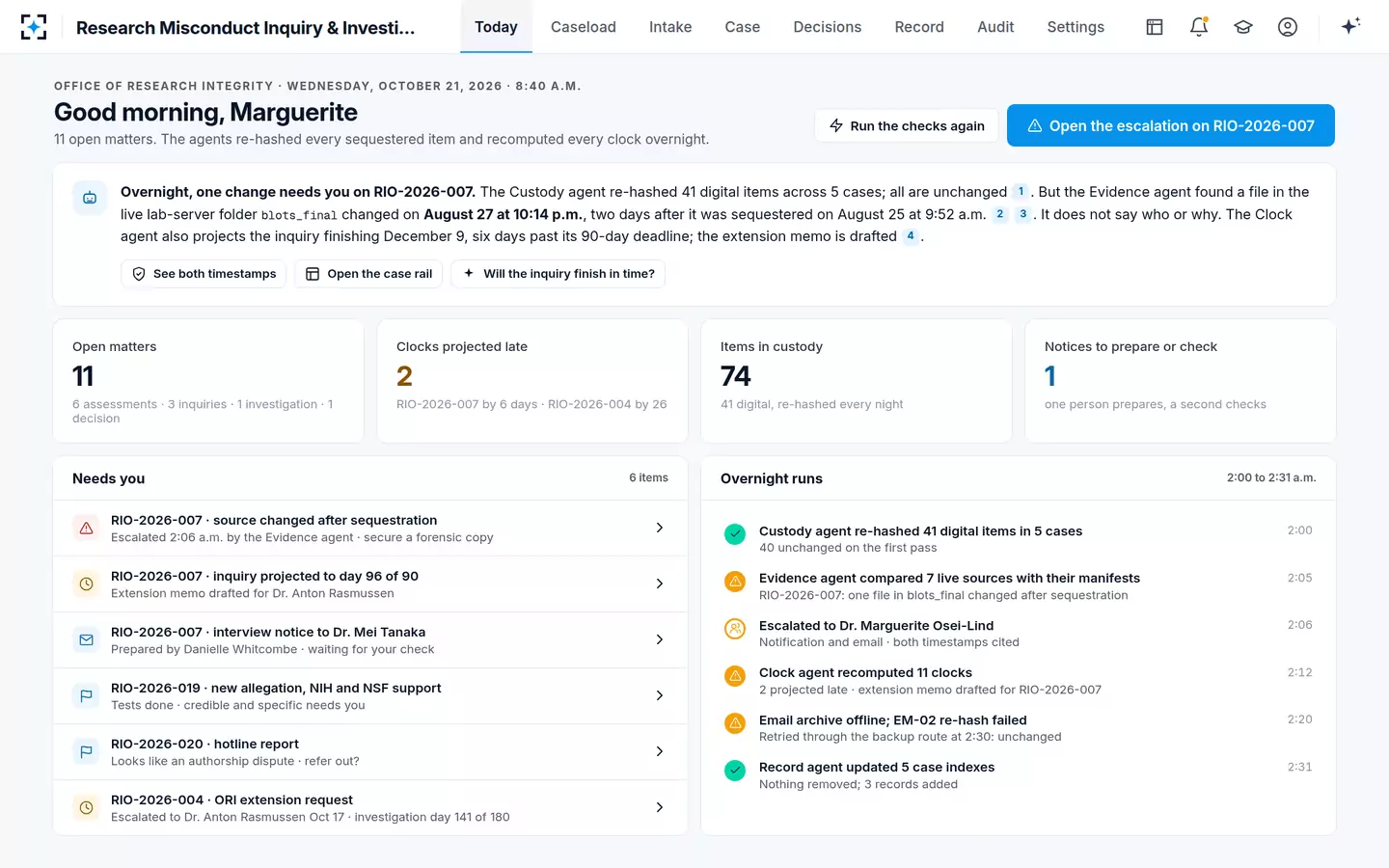Image resolution: width=1389 pixels, height=868 pixels.
Task: Open the sparkle assistant icon
Action: coord(1350,26)
